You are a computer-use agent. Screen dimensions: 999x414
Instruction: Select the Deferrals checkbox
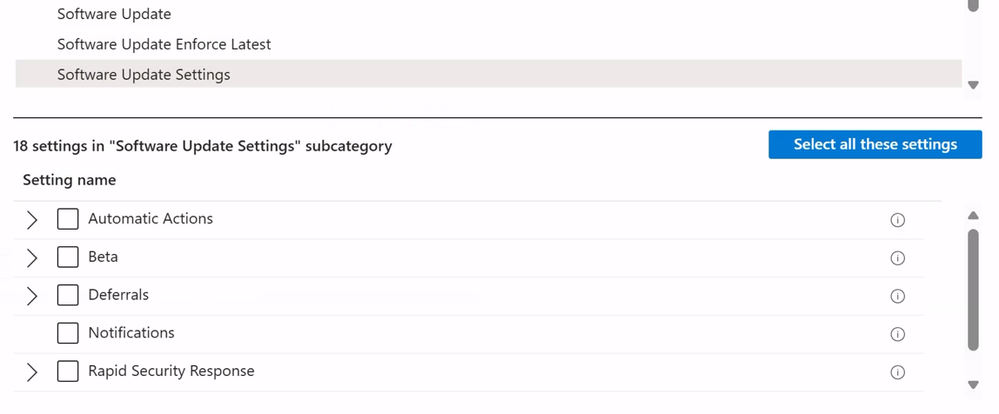point(68,295)
